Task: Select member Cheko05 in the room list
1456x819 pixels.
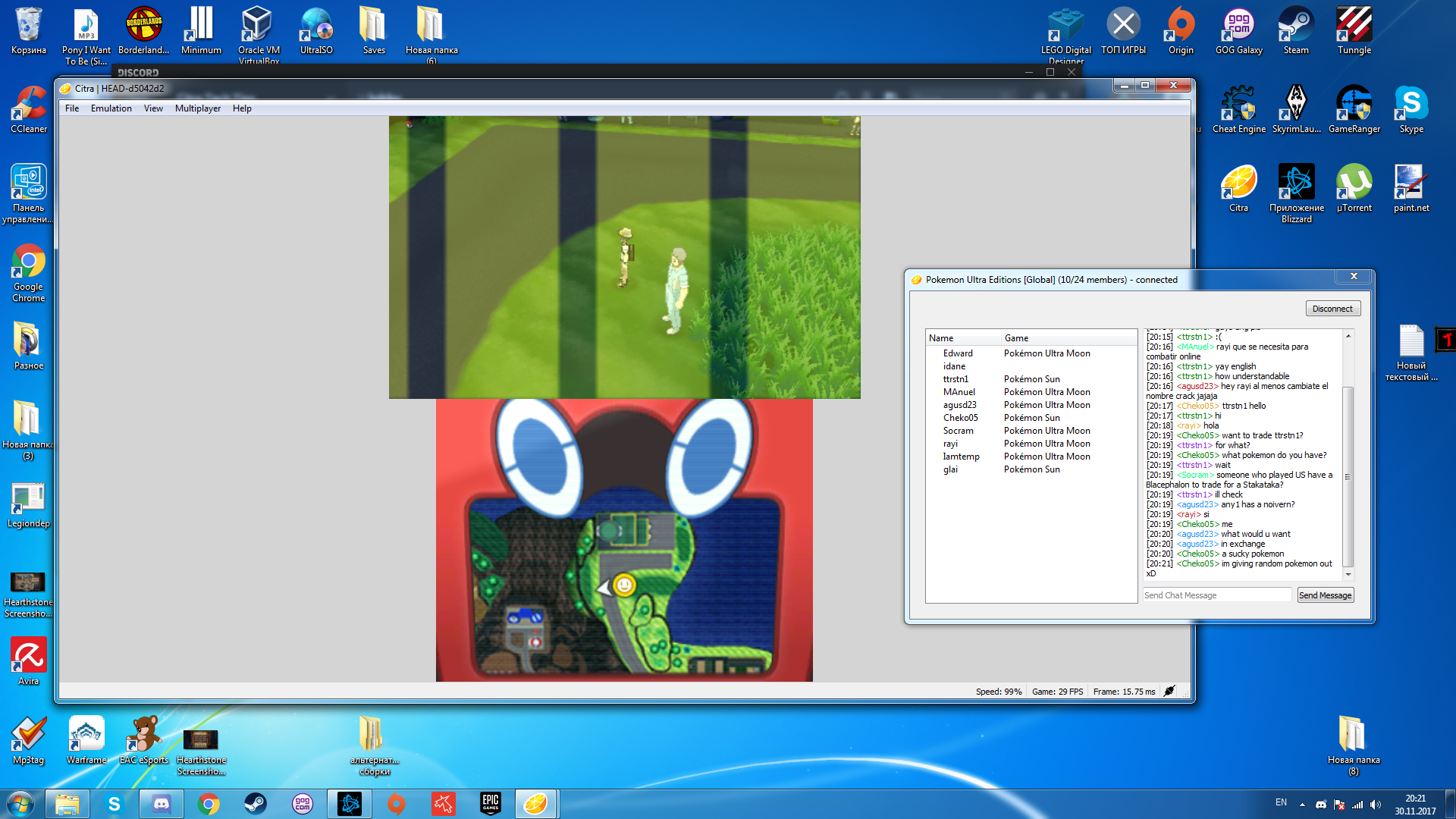Action: click(1031, 418)
